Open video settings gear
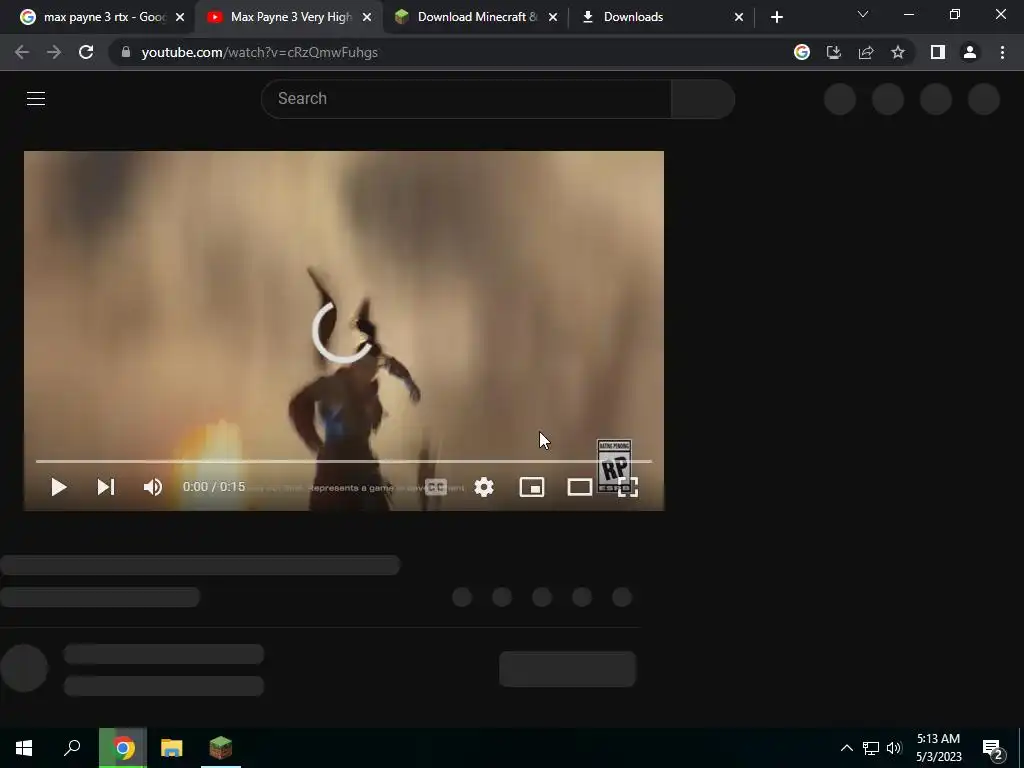 point(484,487)
